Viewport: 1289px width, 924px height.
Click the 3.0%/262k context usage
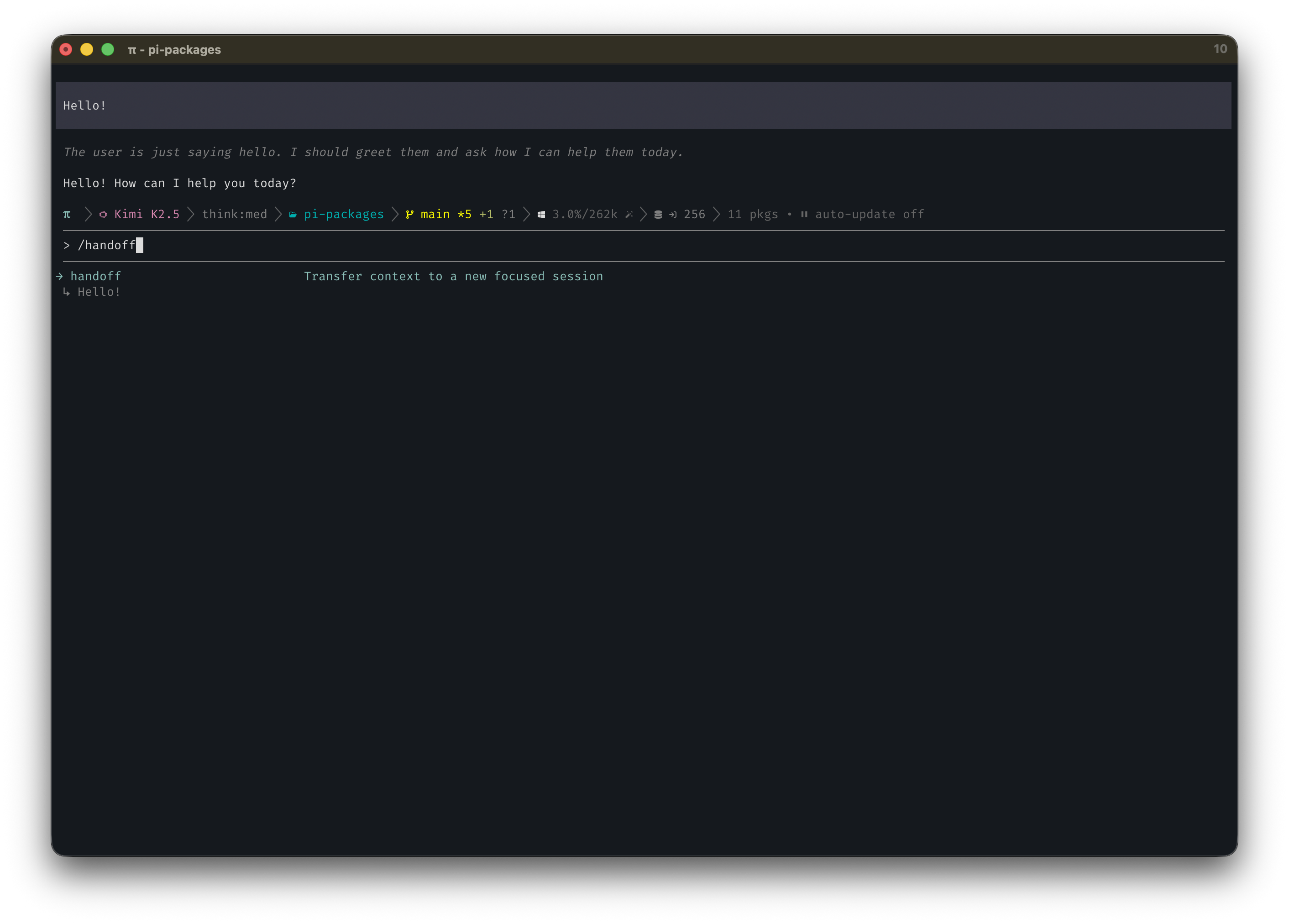(x=585, y=214)
